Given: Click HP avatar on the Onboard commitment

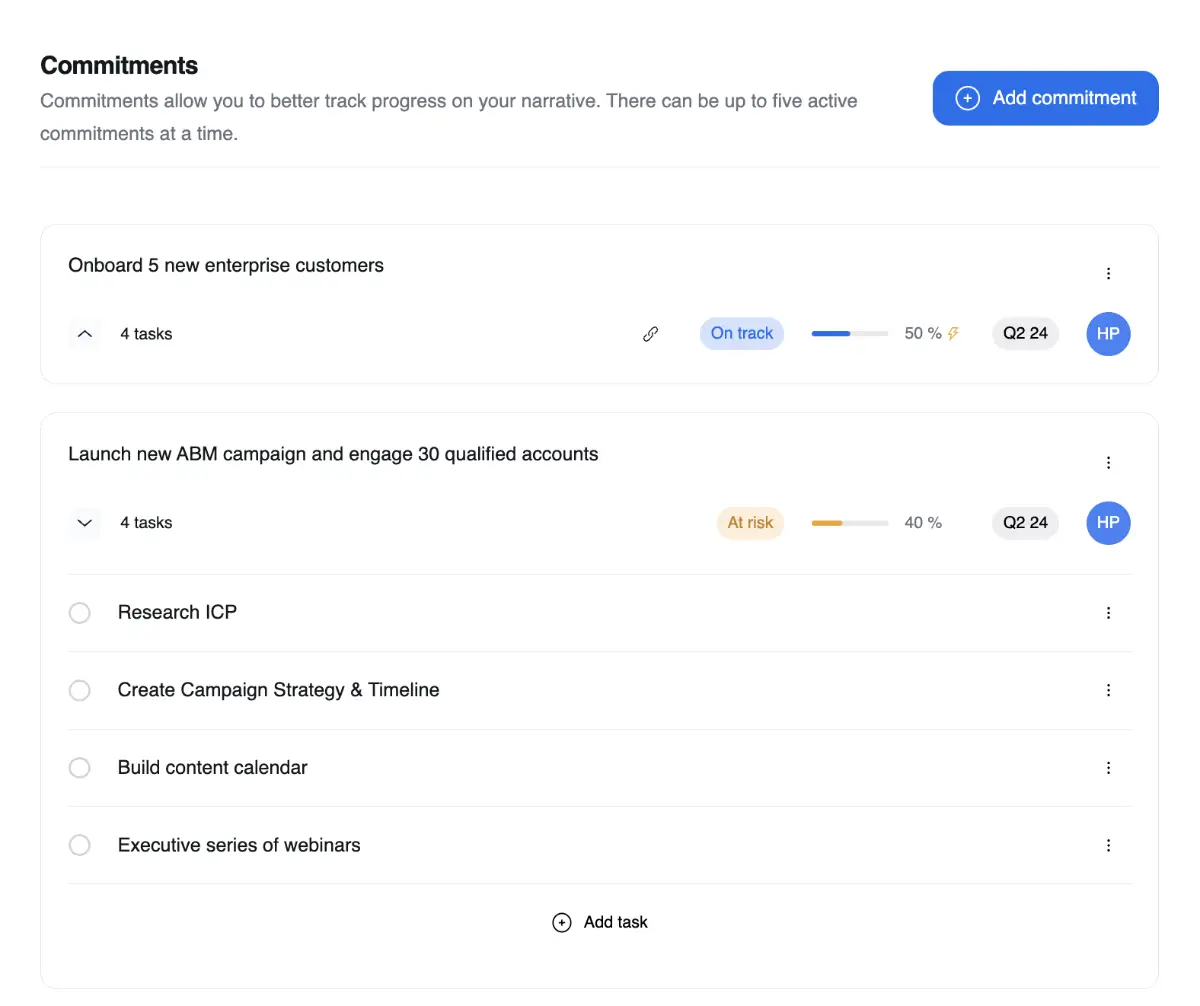Looking at the screenshot, I should point(1108,334).
